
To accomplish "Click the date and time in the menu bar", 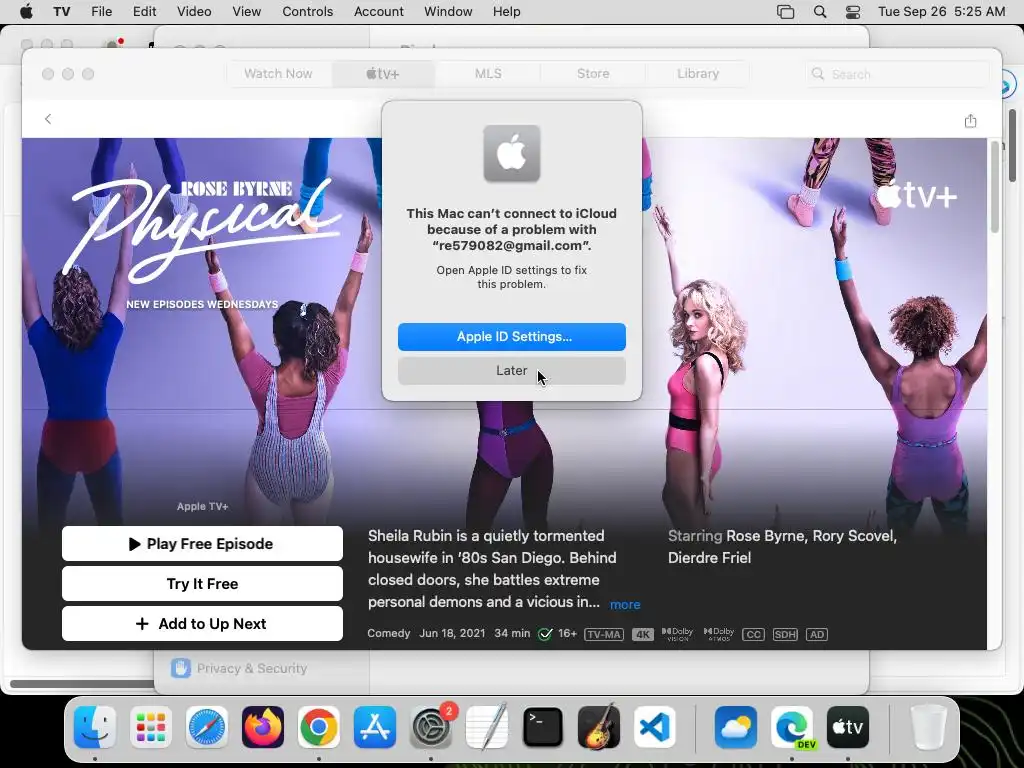I will point(941,12).
